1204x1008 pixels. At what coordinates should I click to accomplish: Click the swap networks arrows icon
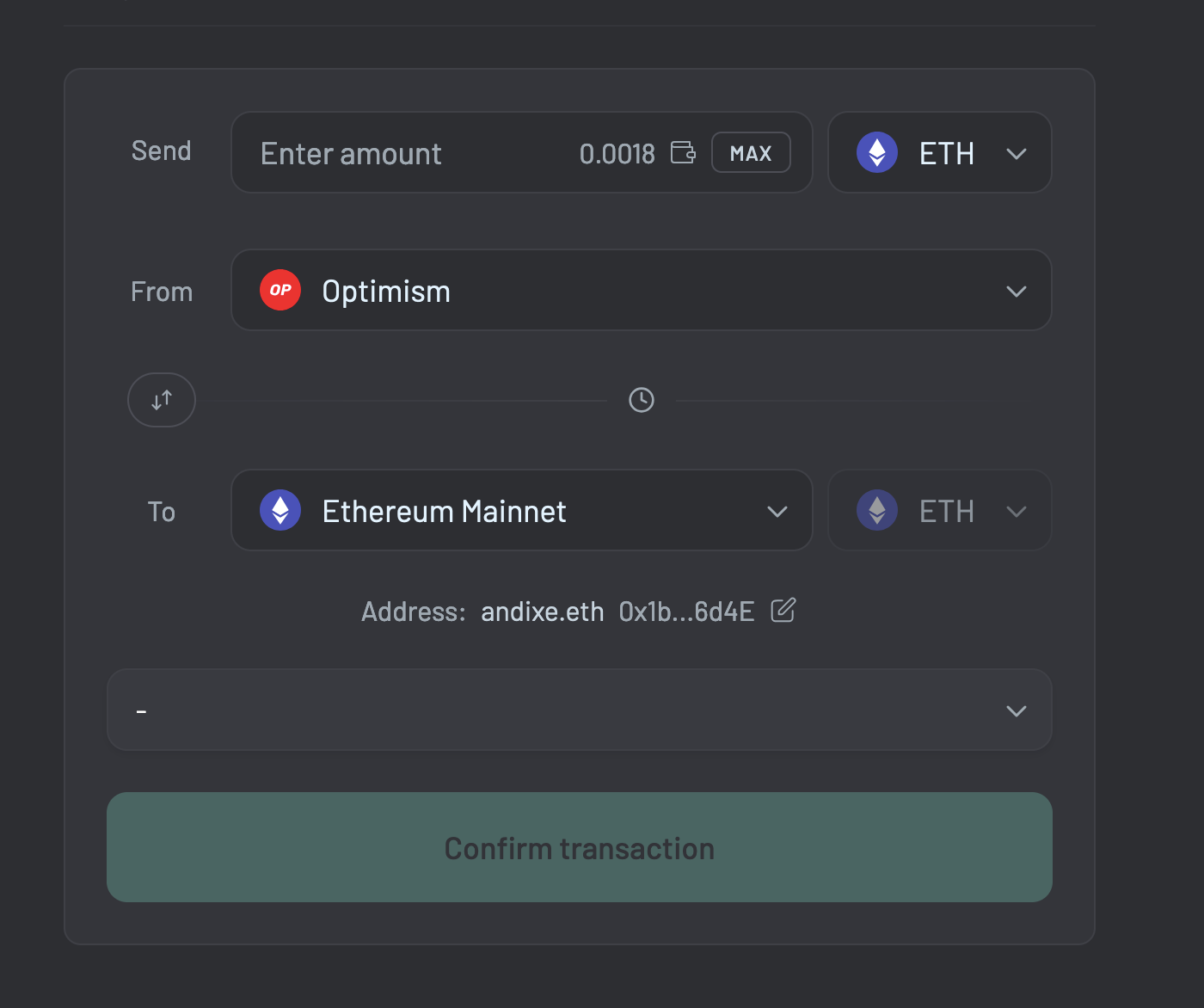click(162, 400)
